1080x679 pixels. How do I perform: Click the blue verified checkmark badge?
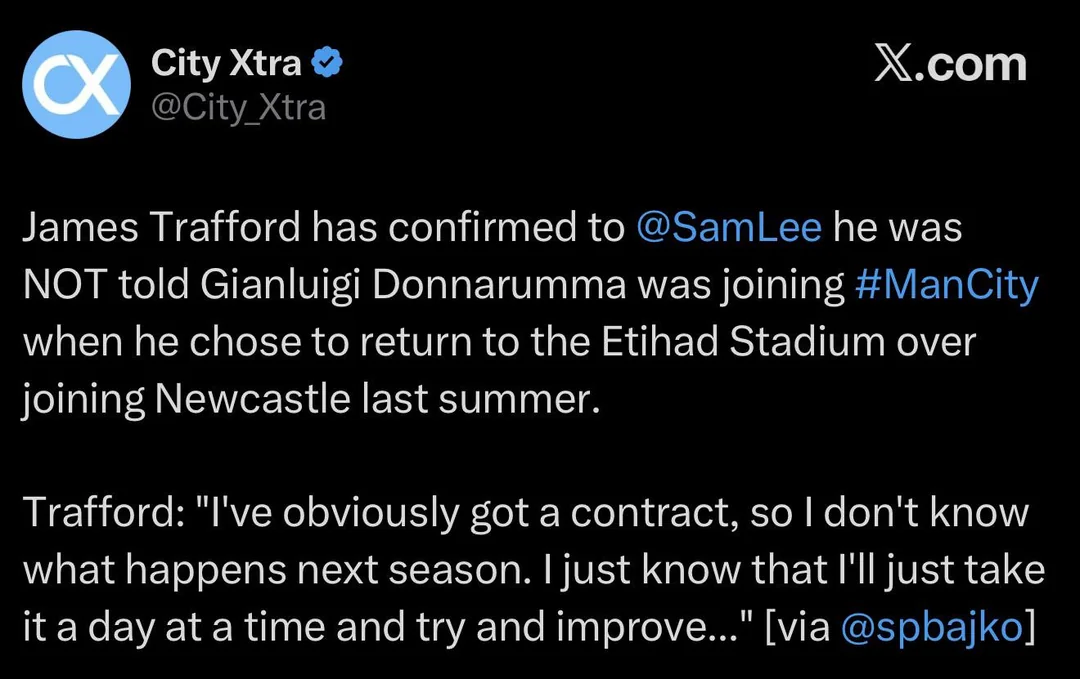pyautogui.click(x=329, y=64)
